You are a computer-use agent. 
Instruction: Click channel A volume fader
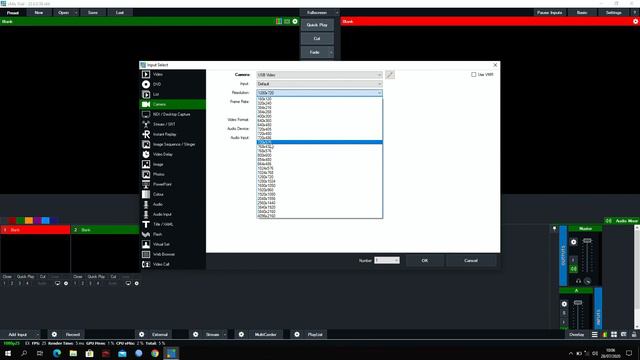(x=578, y=302)
